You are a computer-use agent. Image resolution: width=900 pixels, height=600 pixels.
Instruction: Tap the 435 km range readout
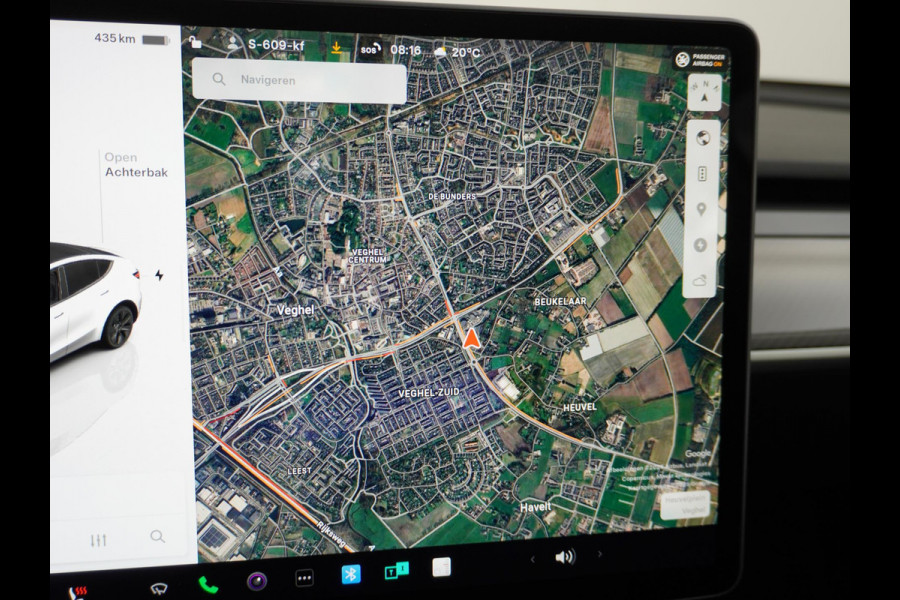115,38
